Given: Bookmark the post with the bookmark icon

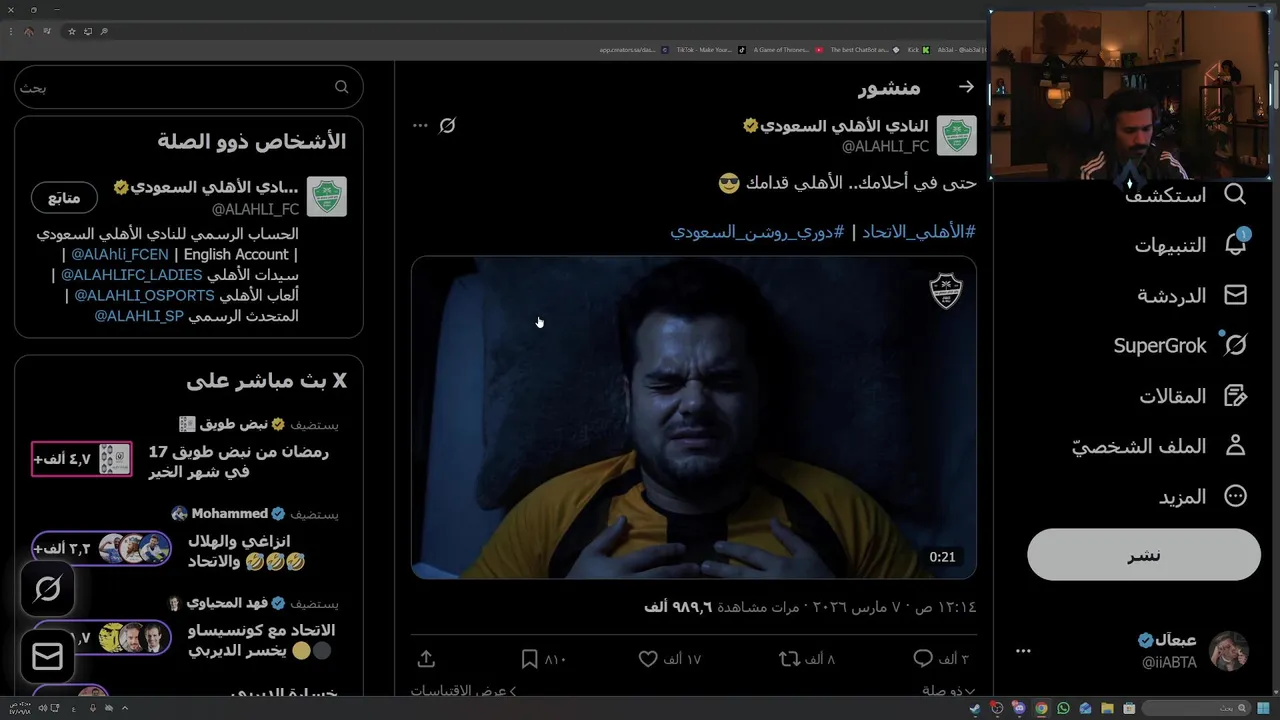Looking at the screenshot, I should click(530, 659).
